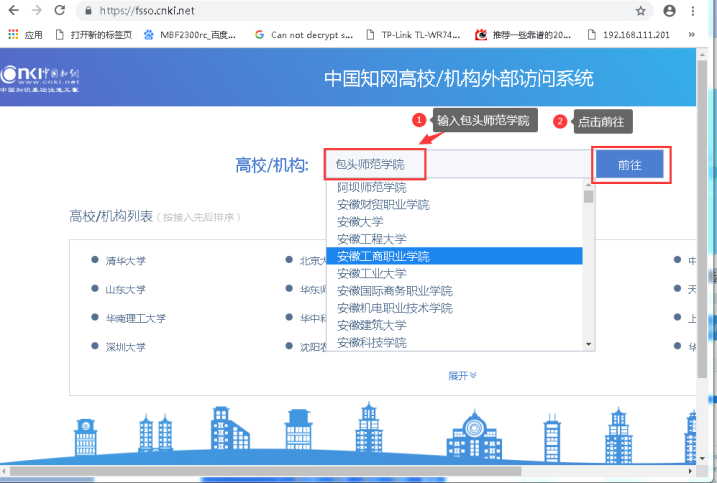Image resolution: width=717 pixels, height=483 pixels.
Task: Click the browser back arrow
Action: [13, 10]
